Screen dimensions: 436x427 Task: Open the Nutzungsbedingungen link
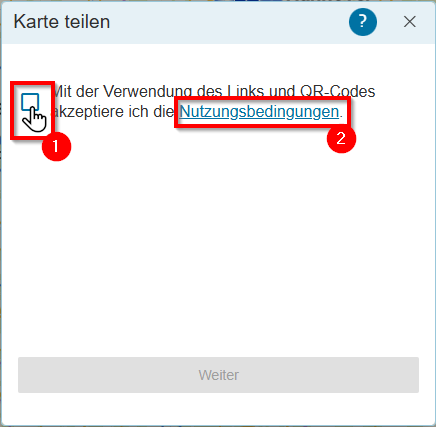tap(259, 111)
